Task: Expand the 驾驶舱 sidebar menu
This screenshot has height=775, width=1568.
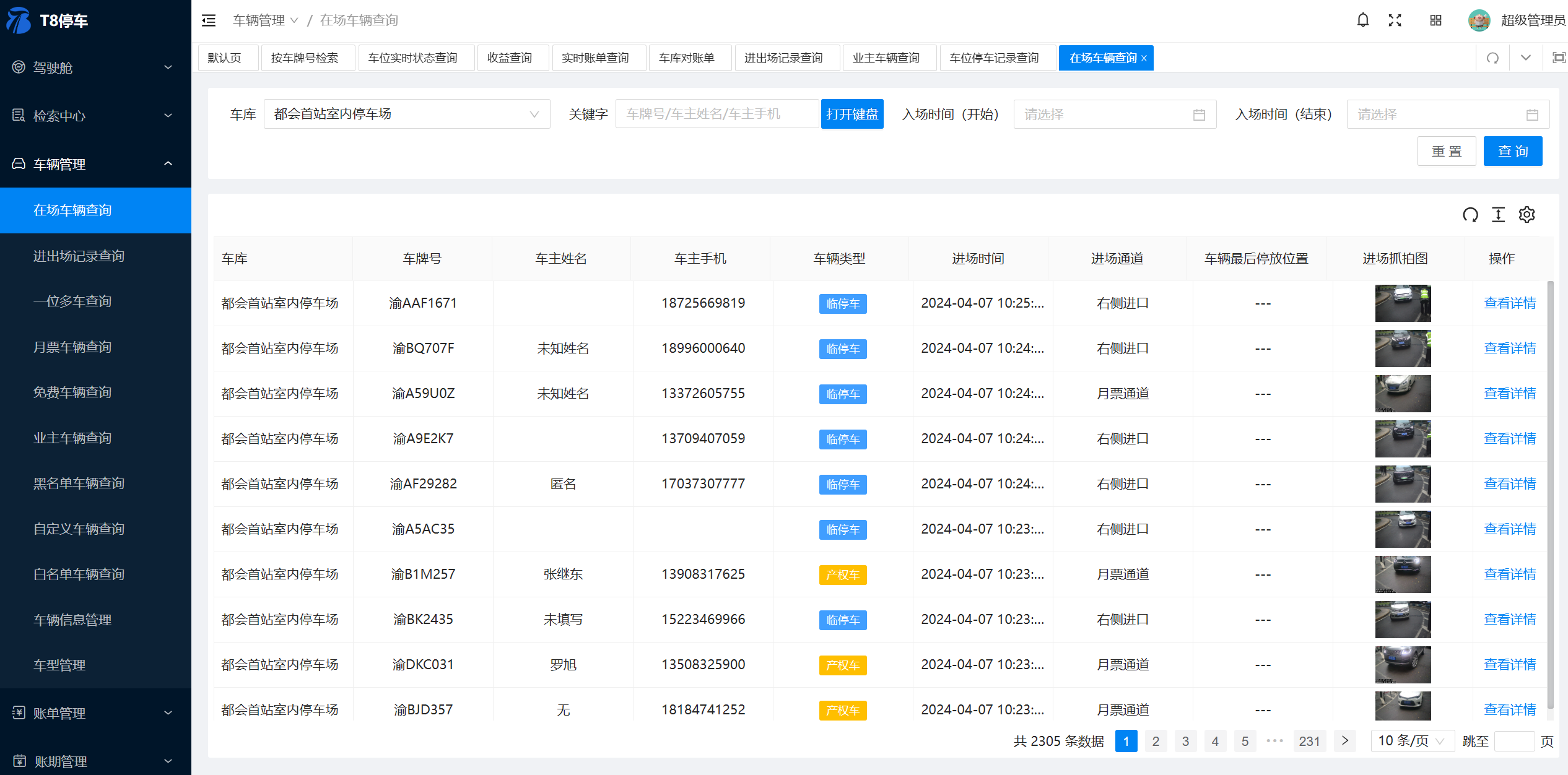Action: [x=95, y=67]
